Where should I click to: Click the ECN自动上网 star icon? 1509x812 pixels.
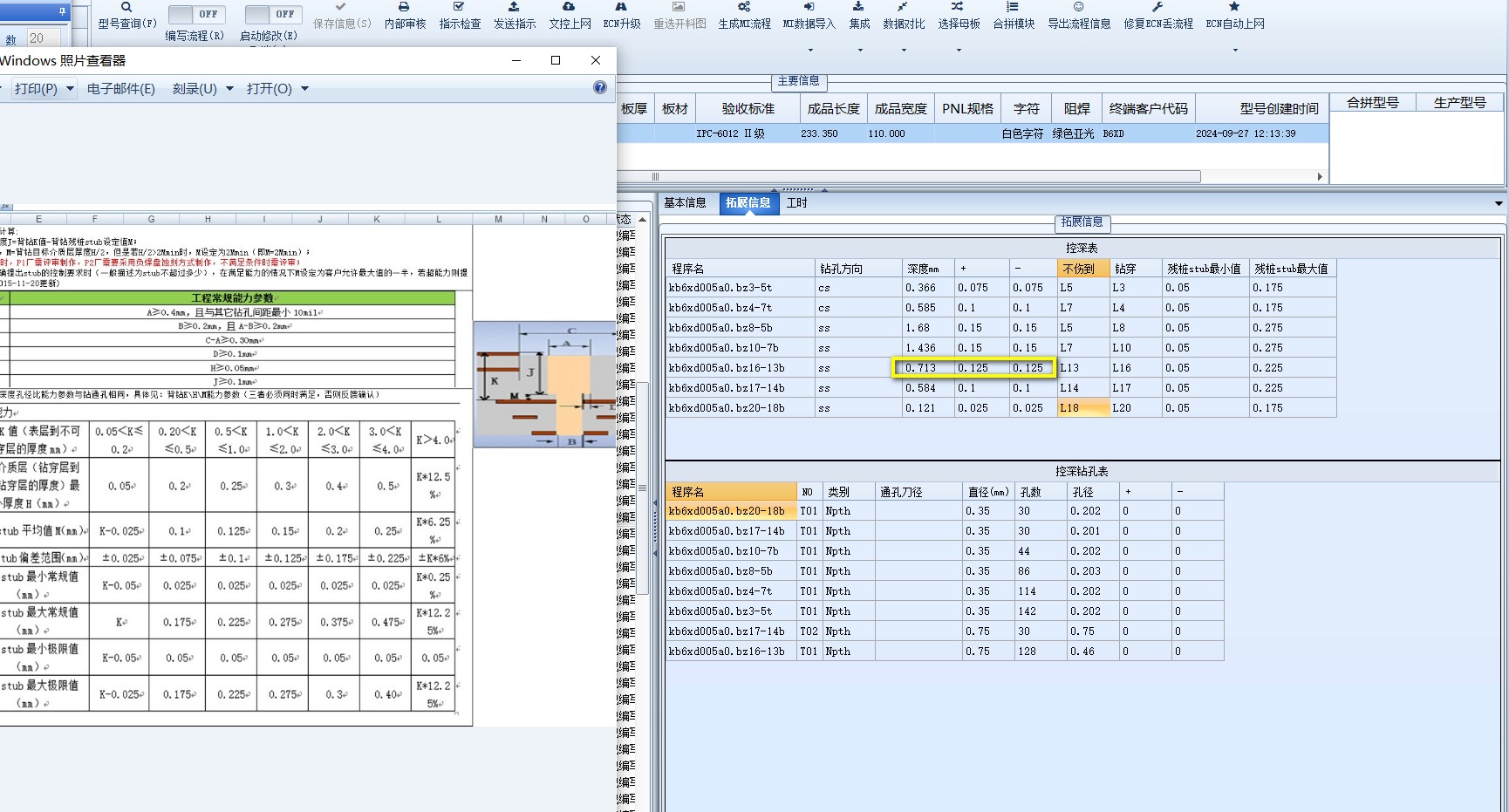tap(1234, 7)
